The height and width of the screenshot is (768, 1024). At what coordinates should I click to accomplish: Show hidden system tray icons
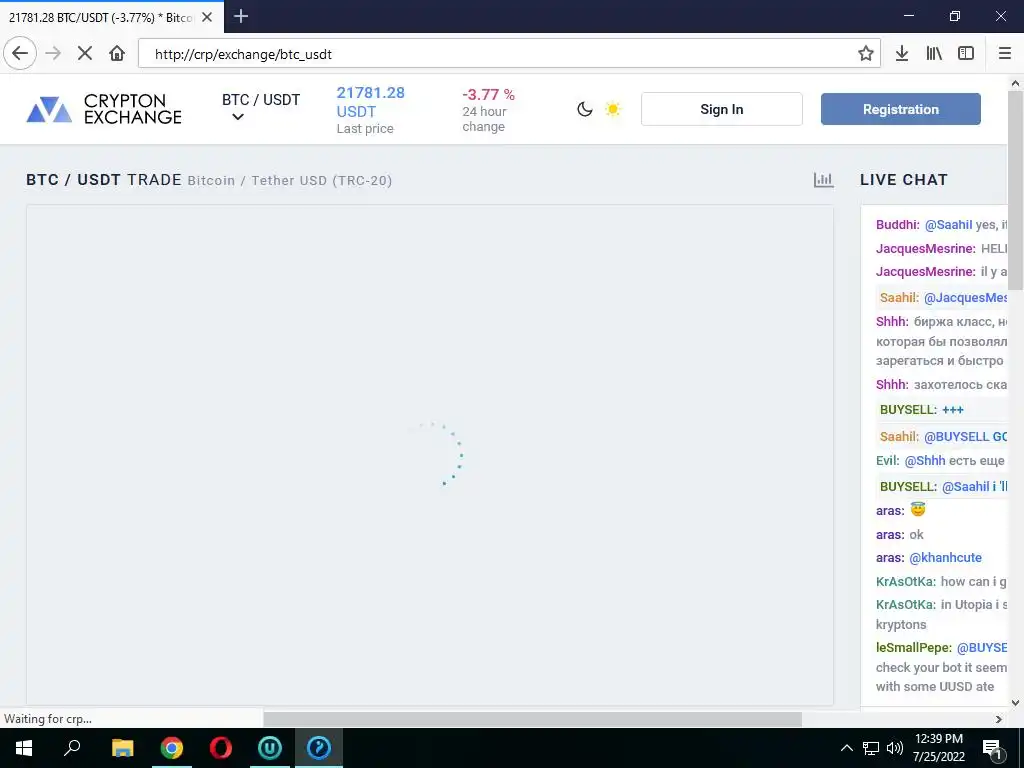[846, 748]
